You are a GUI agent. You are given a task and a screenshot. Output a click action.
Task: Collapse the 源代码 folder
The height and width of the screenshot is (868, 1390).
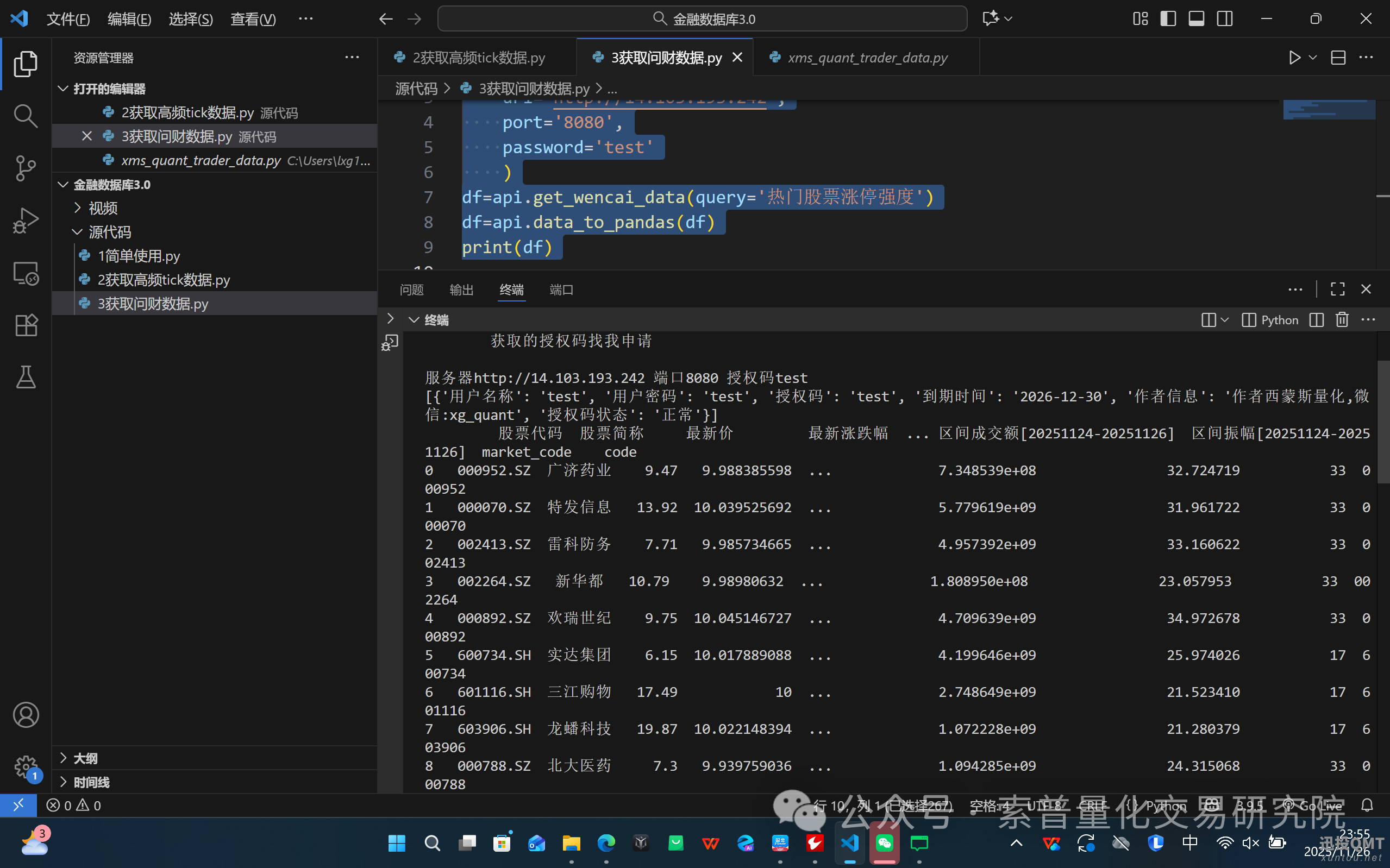point(109,232)
